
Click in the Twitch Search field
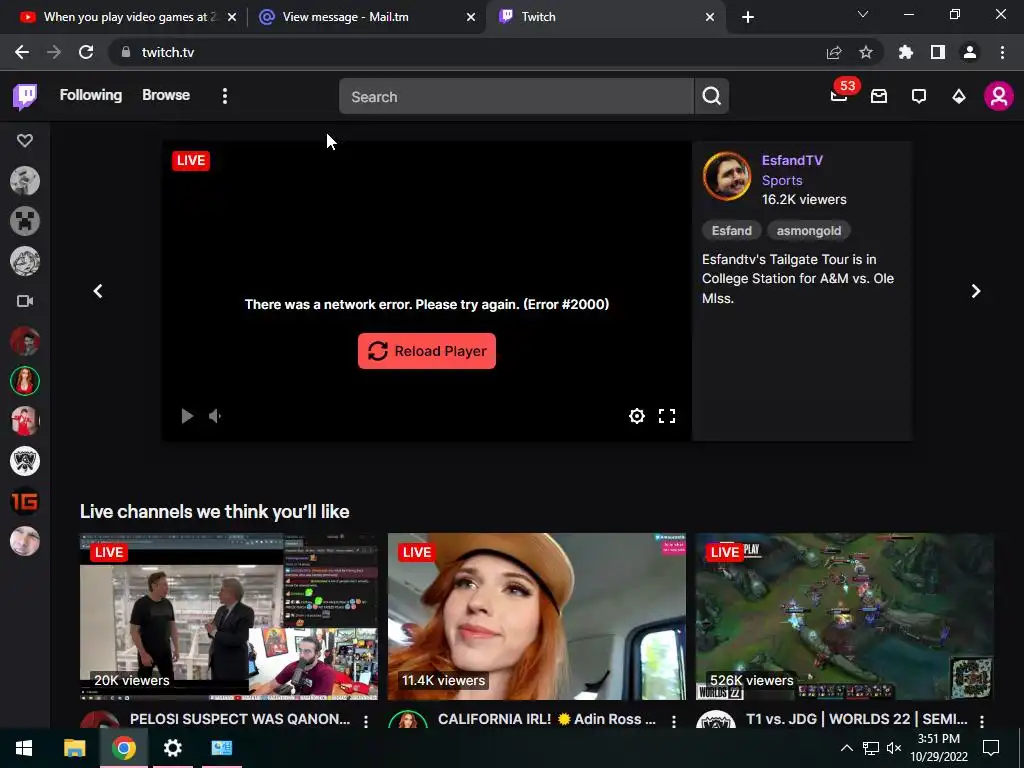[x=516, y=96]
